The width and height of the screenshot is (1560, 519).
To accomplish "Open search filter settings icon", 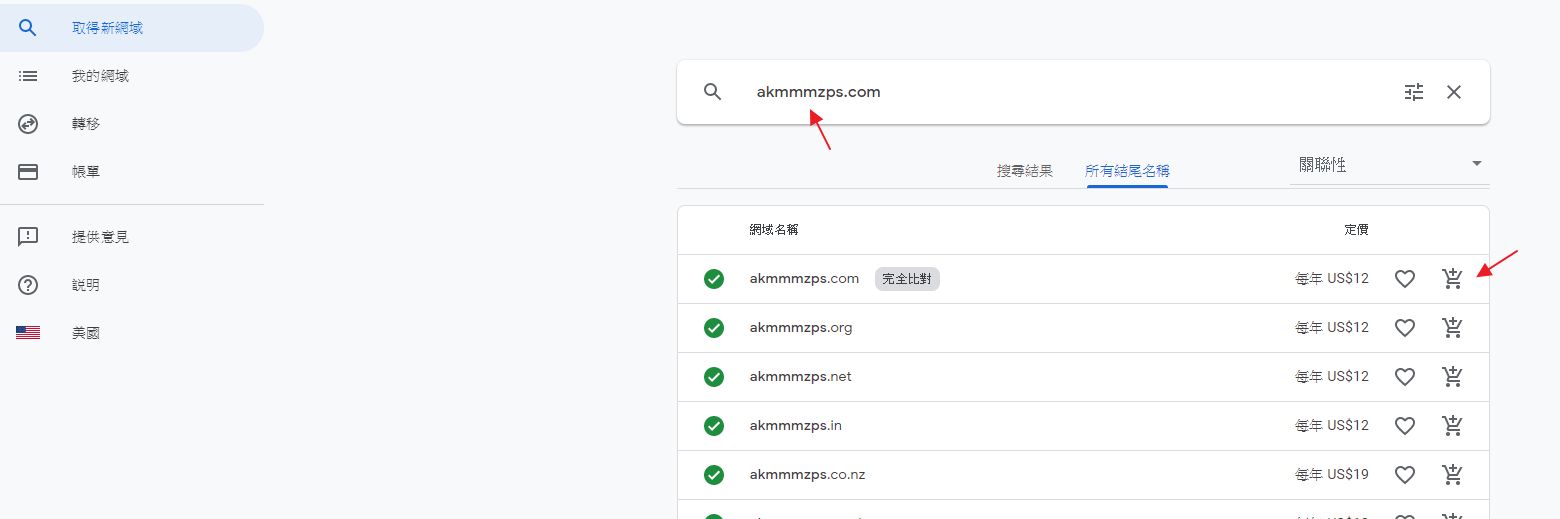I will [1413, 92].
